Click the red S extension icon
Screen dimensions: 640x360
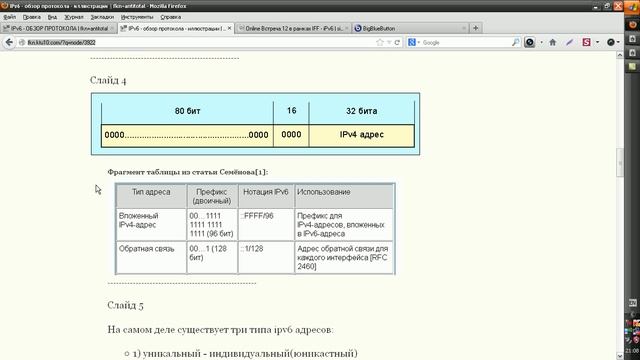[x=587, y=42]
